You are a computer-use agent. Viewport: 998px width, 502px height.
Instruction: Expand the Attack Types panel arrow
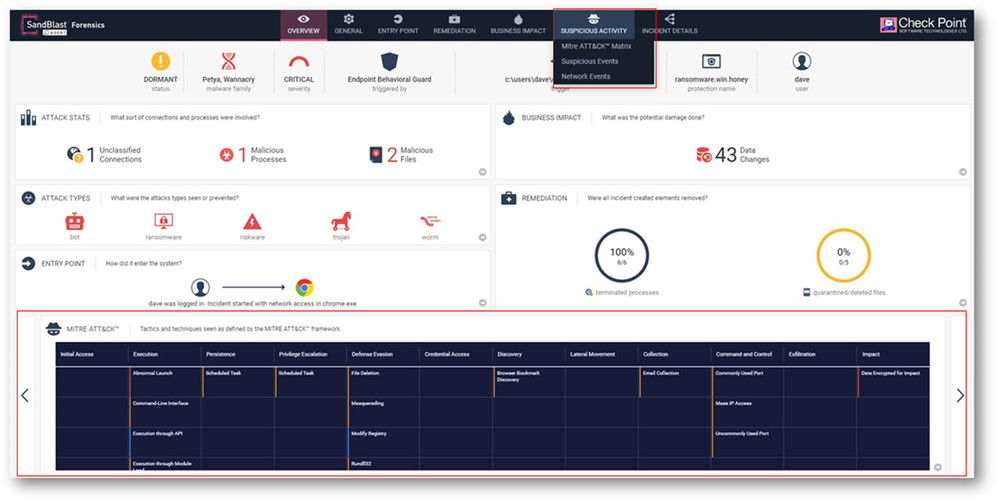[x=482, y=237]
